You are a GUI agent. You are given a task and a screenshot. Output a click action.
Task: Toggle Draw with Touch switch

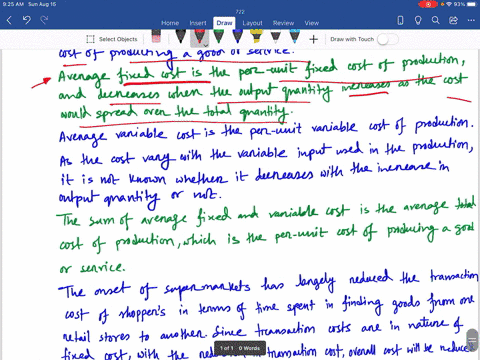point(388,39)
